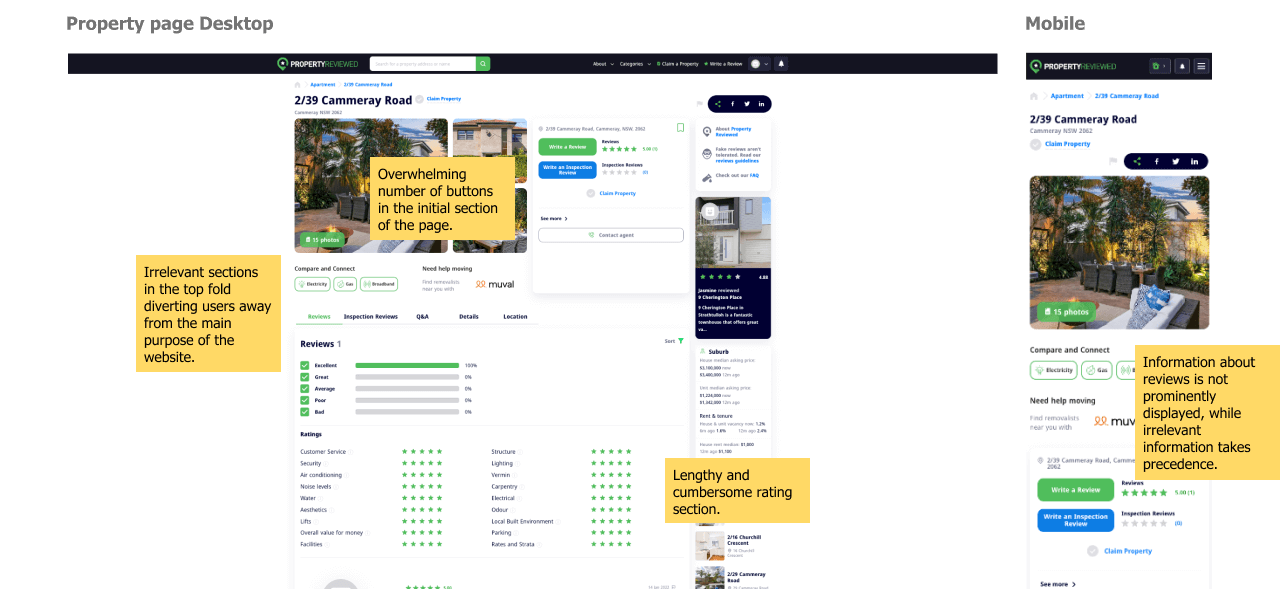The image size is (1280, 590).
Task: Click the share icon in desktop social bar
Action: [718, 104]
